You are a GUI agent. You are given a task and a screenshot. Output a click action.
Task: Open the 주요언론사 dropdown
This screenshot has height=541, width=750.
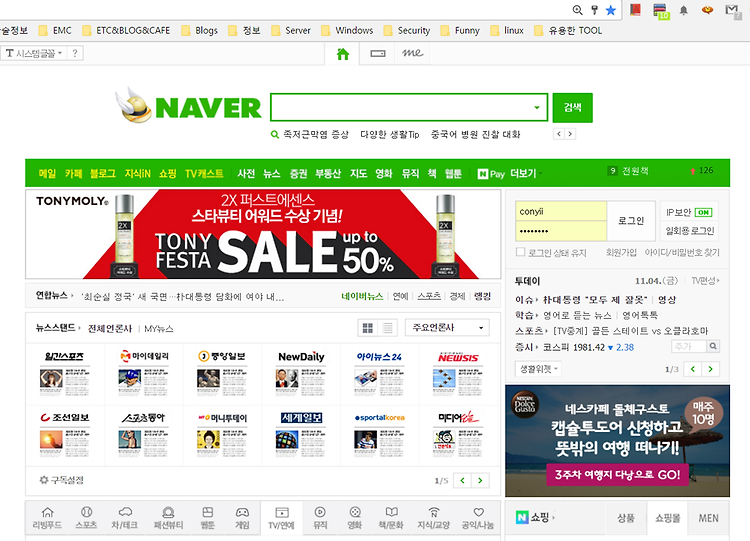click(x=447, y=328)
